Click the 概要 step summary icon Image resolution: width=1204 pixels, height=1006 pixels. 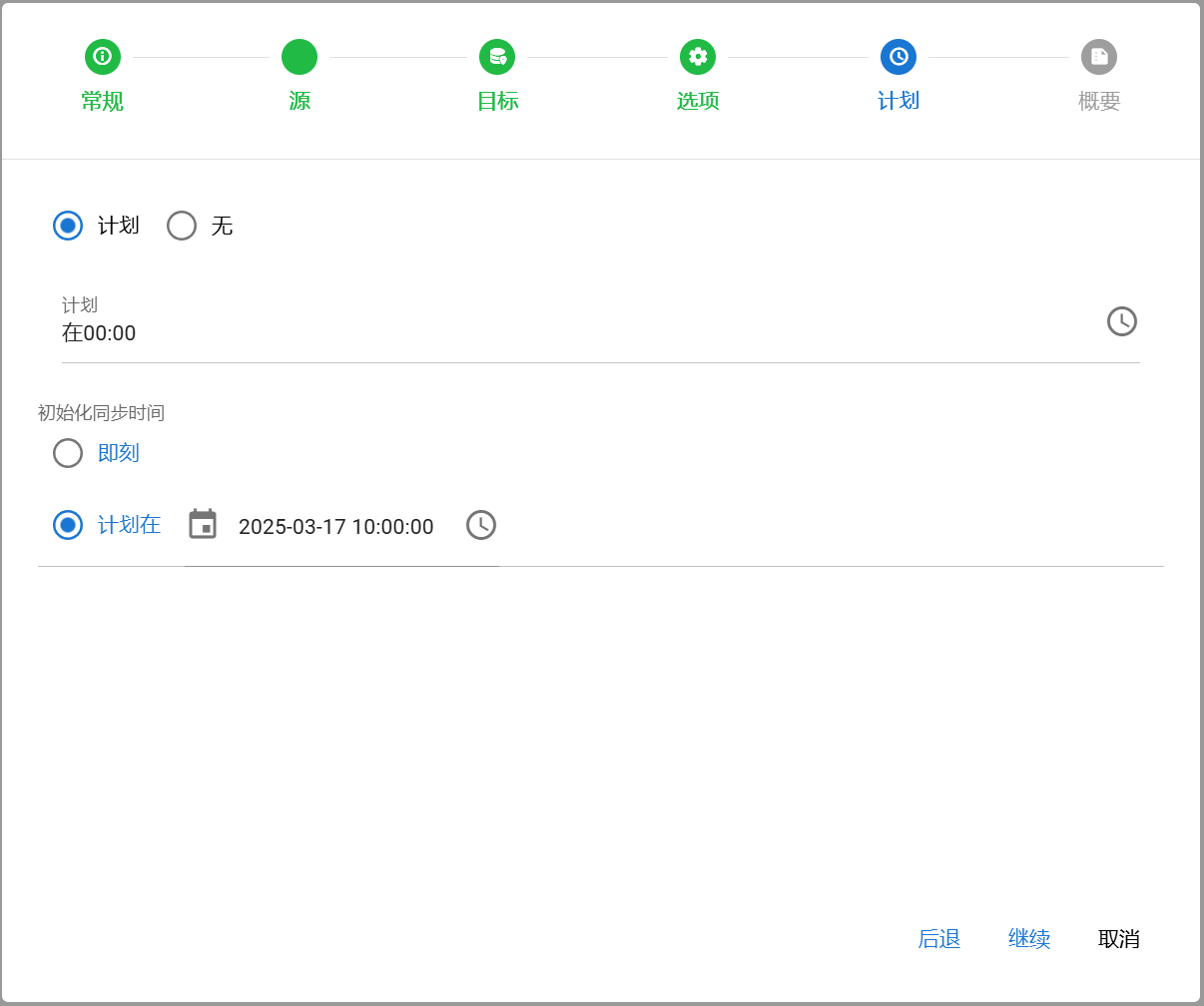1099,57
